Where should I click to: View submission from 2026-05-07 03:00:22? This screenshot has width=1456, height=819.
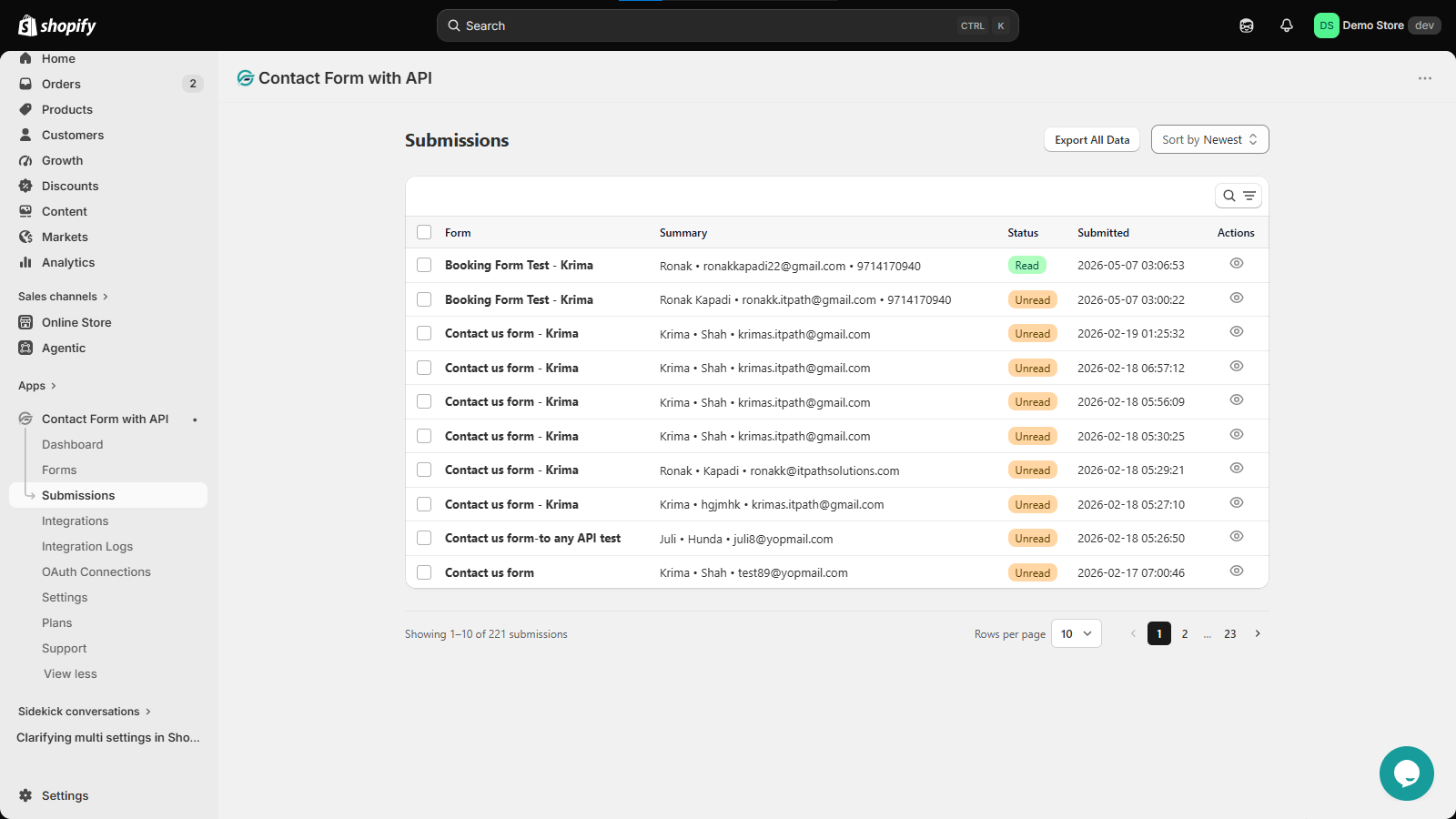tap(1237, 298)
